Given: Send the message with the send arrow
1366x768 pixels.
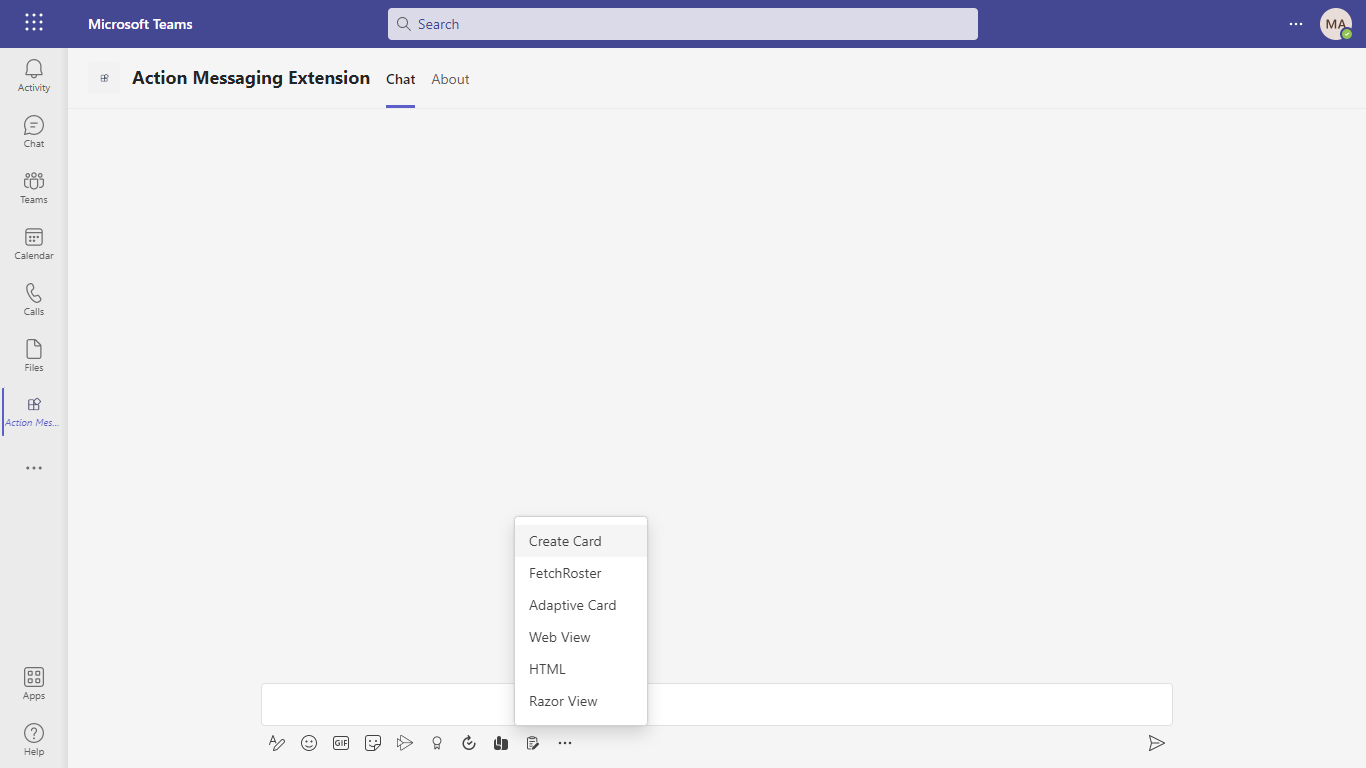Looking at the screenshot, I should [x=1156, y=743].
